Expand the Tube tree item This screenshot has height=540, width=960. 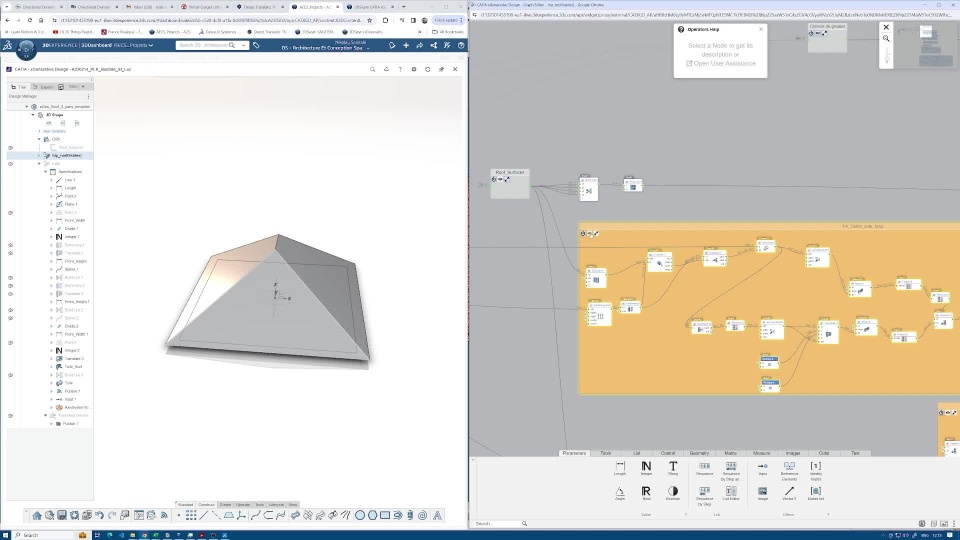click(x=51, y=383)
